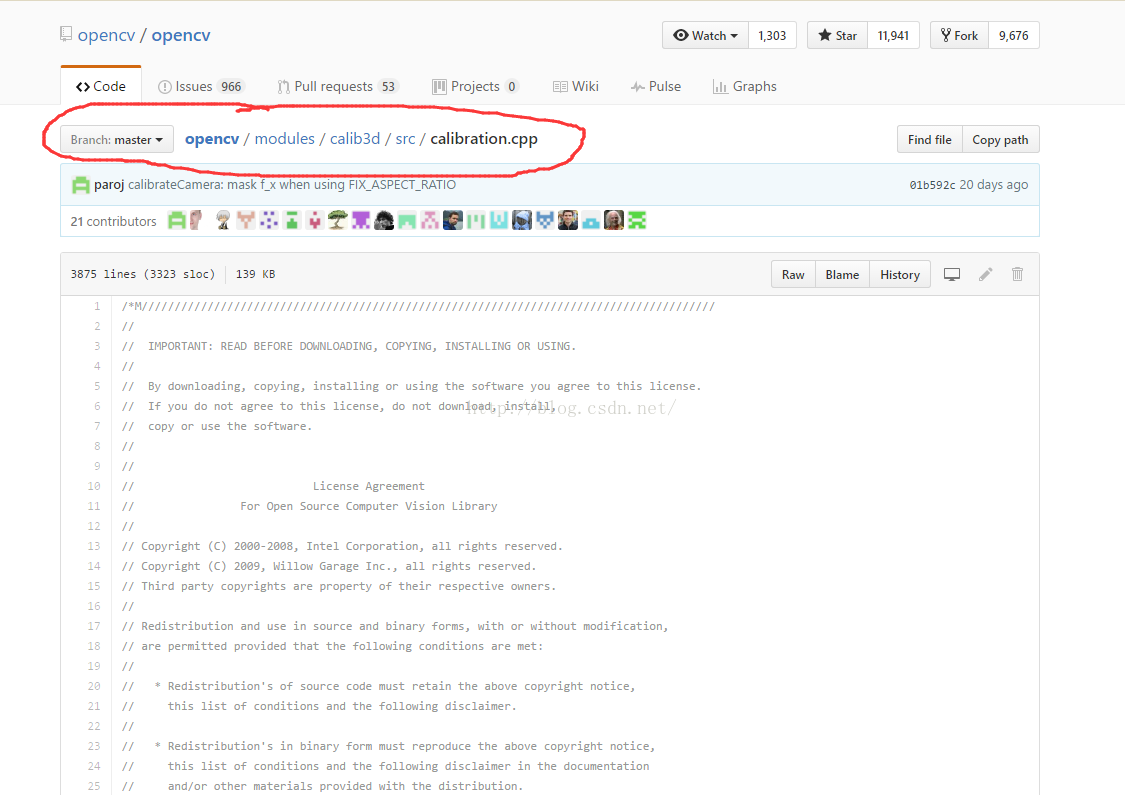Open the cyan W-shaped identicon contributor avatar
This screenshot has width=1125, height=795.
tap(499, 220)
